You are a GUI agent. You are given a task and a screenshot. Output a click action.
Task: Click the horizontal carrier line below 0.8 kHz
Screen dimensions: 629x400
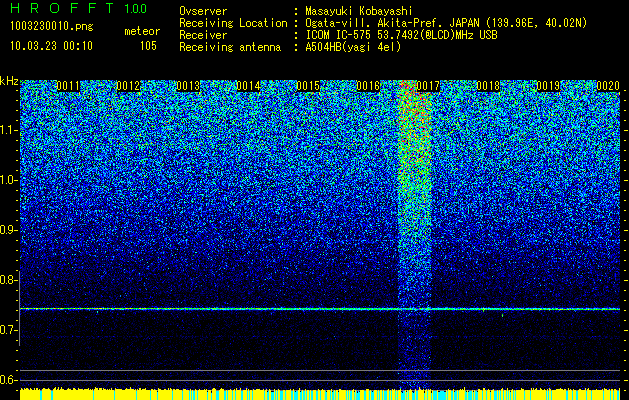click(320, 309)
